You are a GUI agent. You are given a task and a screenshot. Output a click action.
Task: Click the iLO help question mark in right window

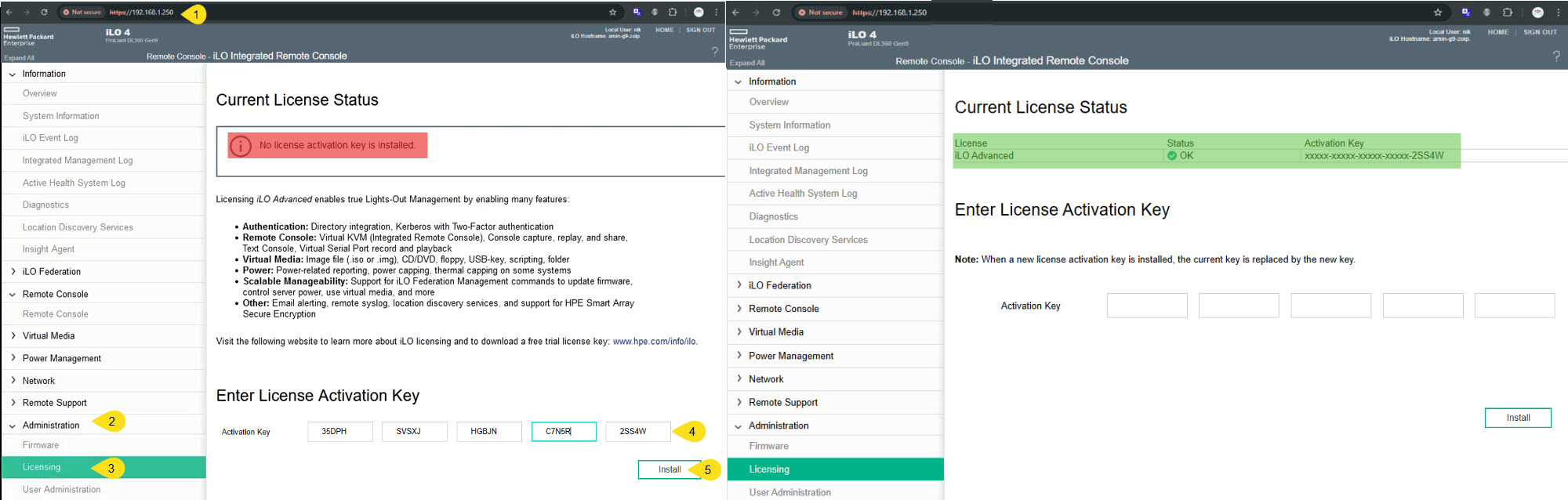point(1556,56)
